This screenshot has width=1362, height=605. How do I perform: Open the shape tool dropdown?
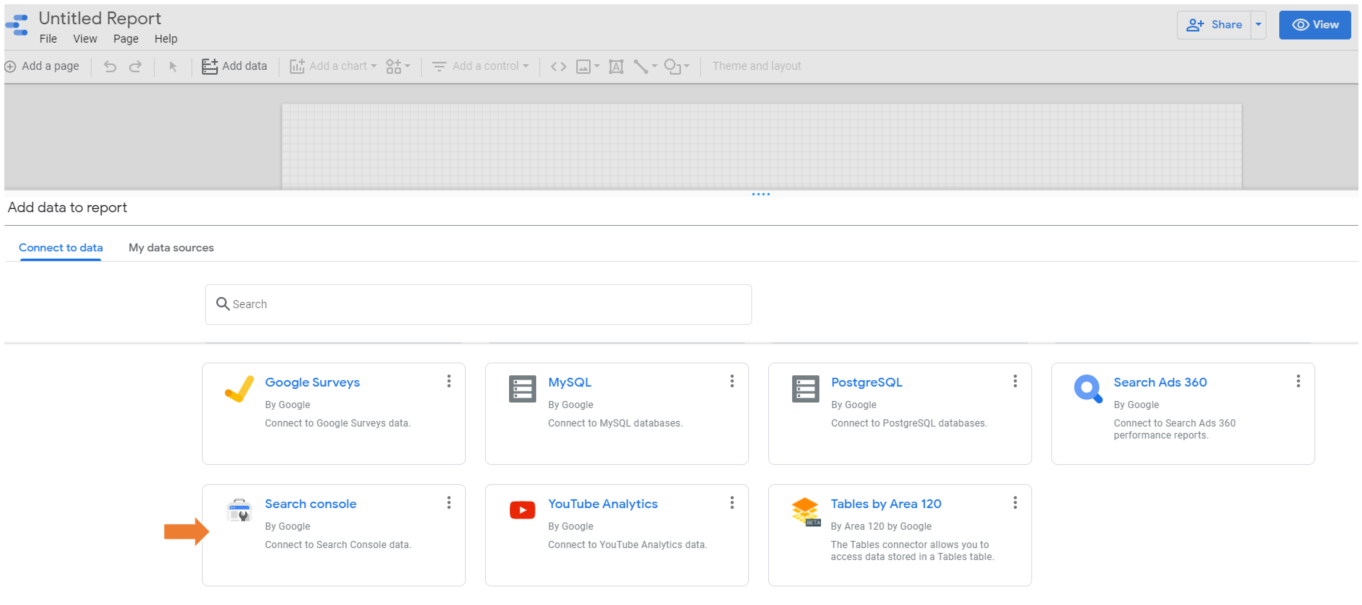(x=677, y=67)
